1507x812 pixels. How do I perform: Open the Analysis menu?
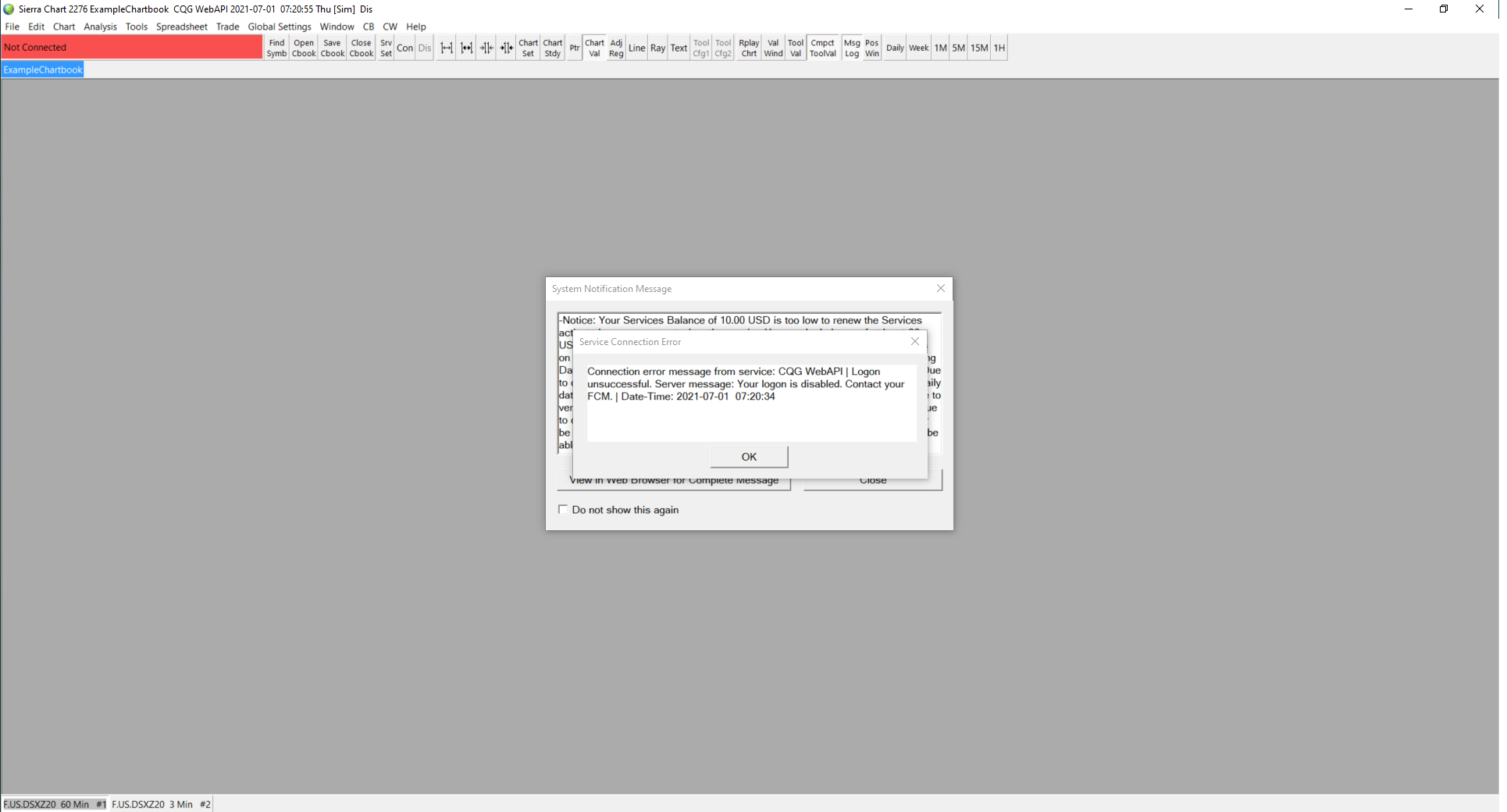pos(101,27)
